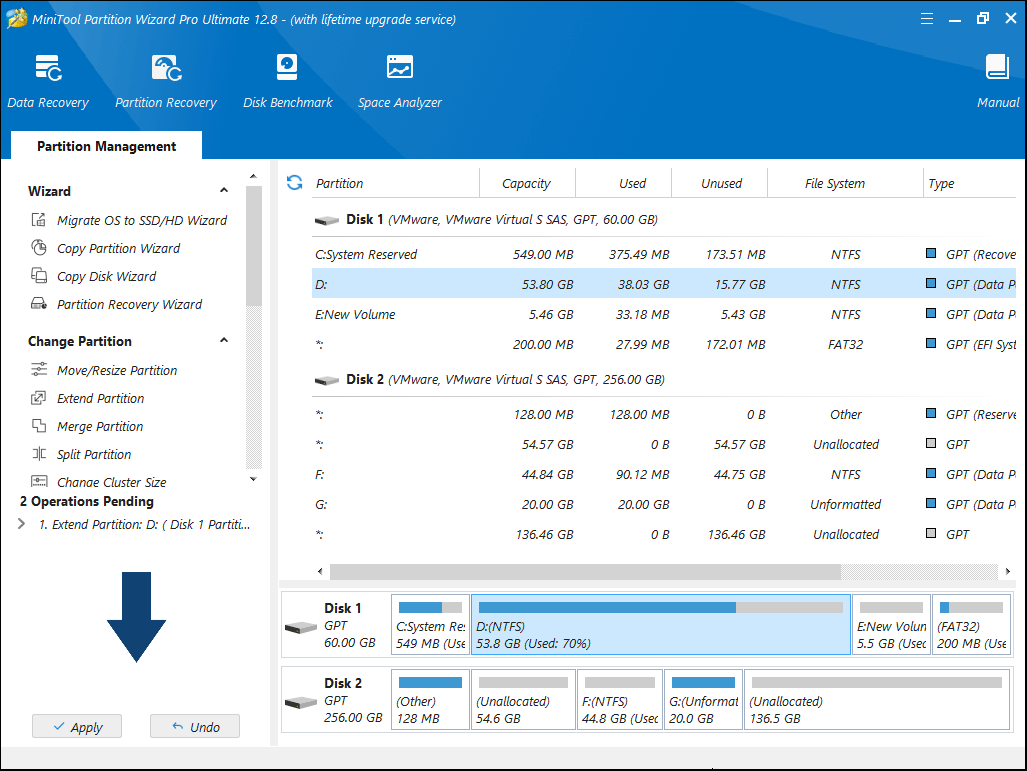The height and width of the screenshot is (771, 1027).
Task: Collapse the Wizard section
Action: [x=224, y=190]
